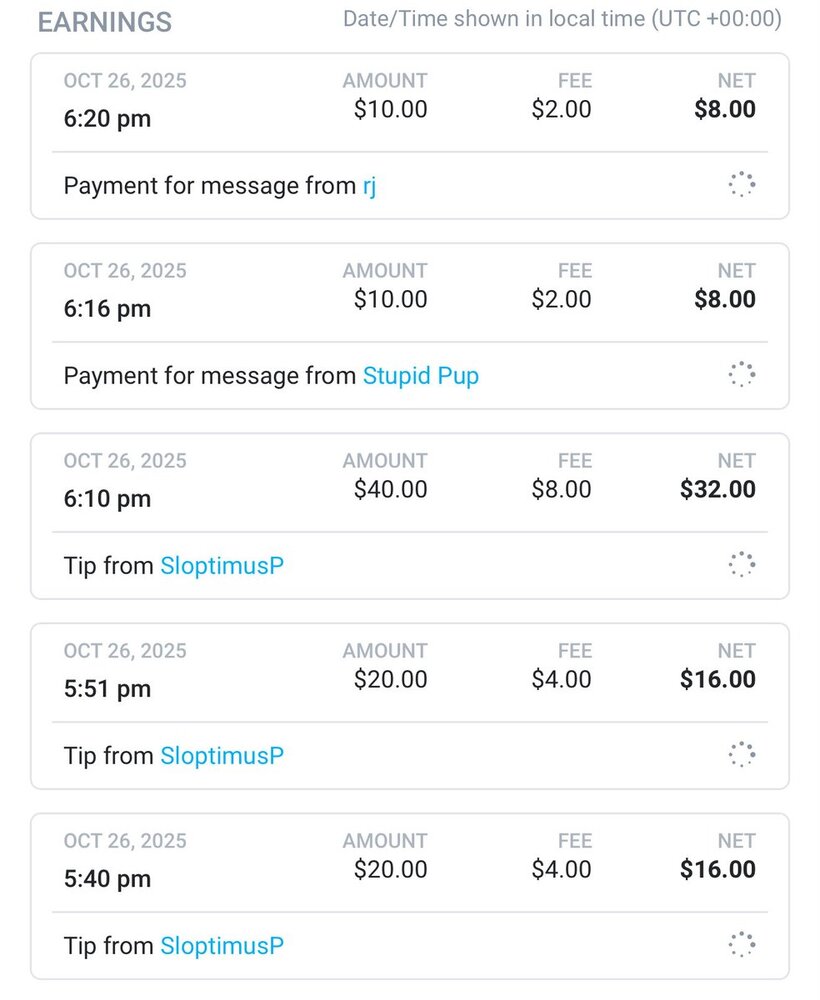Click the 5:51 pm timestamp
The image size is (820, 1000).
coord(107,689)
